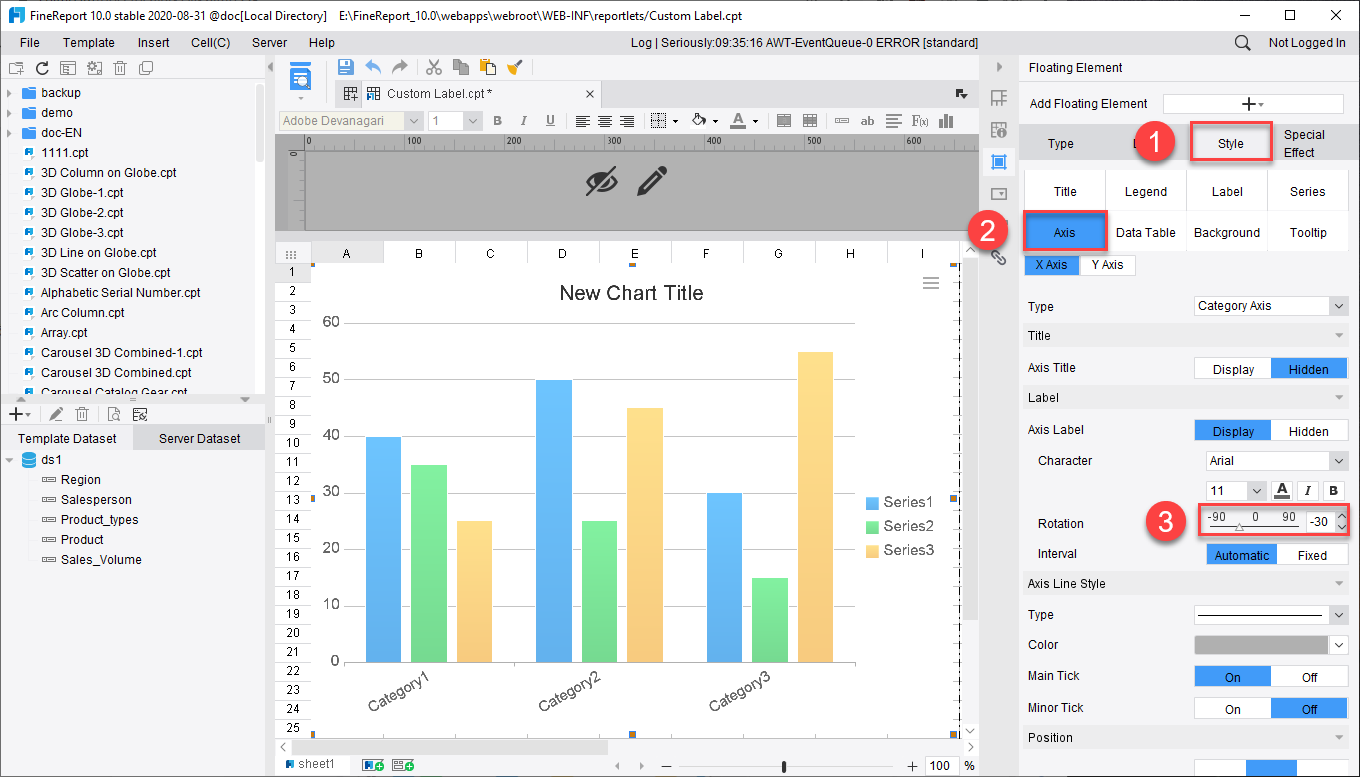The image size is (1360, 777).
Task: Switch axis label display to Hidden
Action: (x=1309, y=430)
